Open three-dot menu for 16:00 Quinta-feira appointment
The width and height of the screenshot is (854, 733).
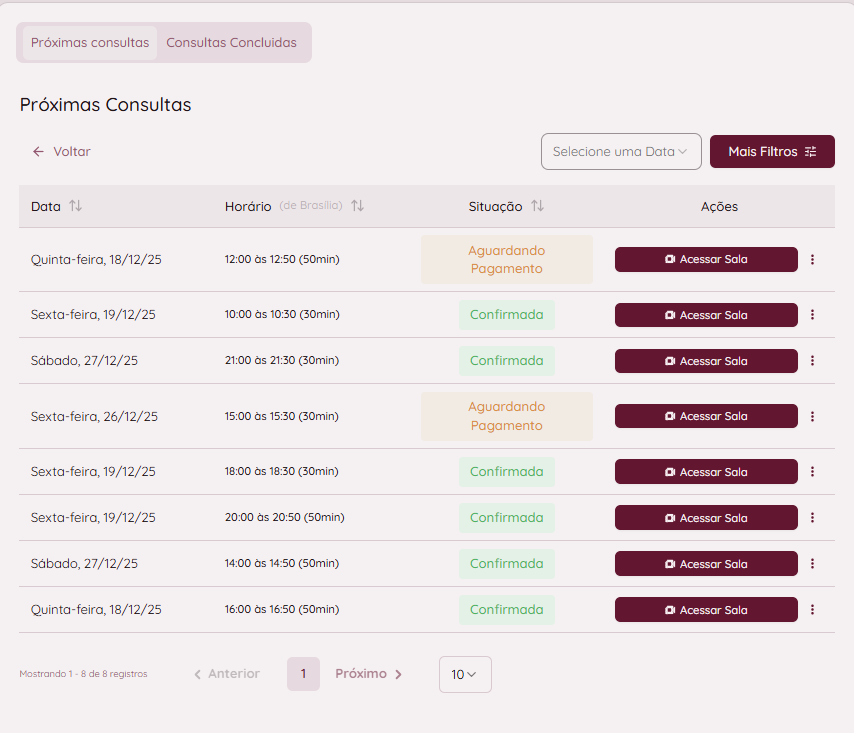coord(812,610)
